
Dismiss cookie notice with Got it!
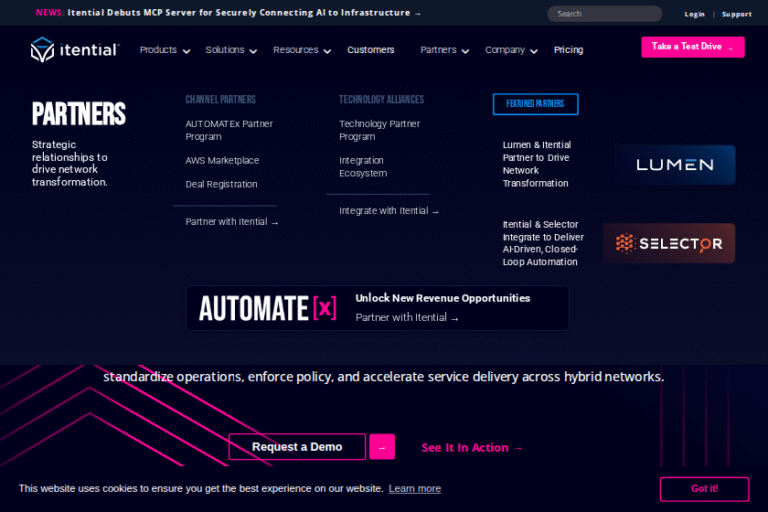pos(704,489)
